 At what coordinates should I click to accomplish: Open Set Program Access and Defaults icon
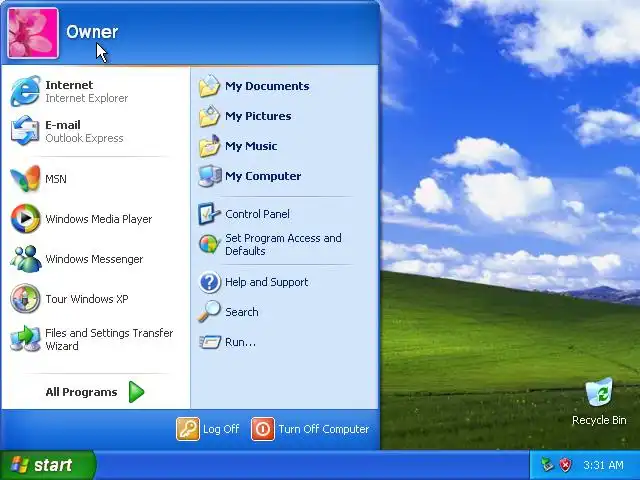(x=209, y=244)
